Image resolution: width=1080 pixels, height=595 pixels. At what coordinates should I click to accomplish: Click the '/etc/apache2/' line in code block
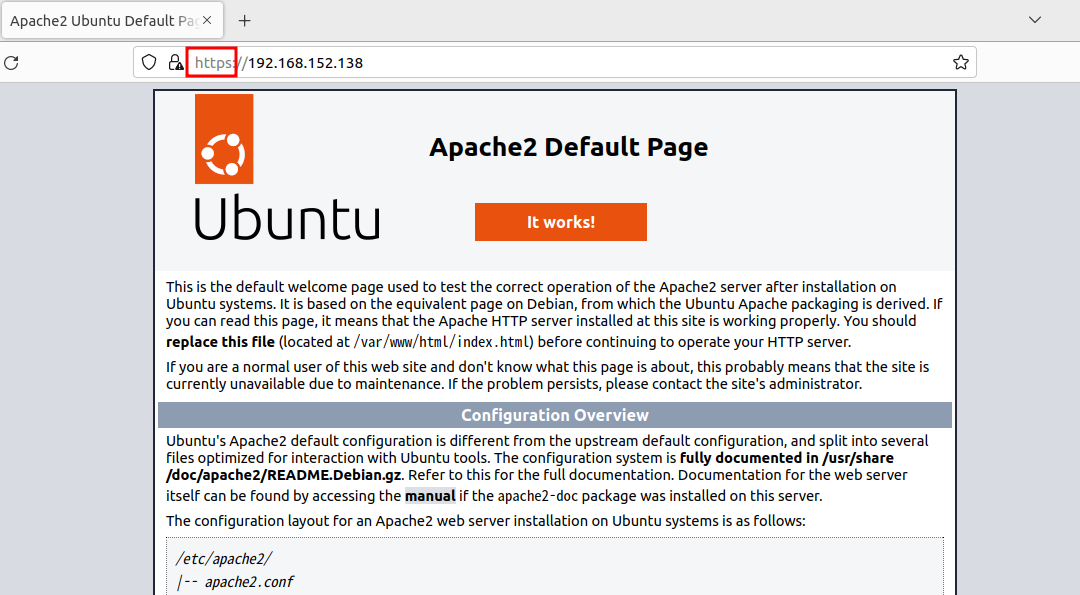pyautogui.click(x=225, y=559)
